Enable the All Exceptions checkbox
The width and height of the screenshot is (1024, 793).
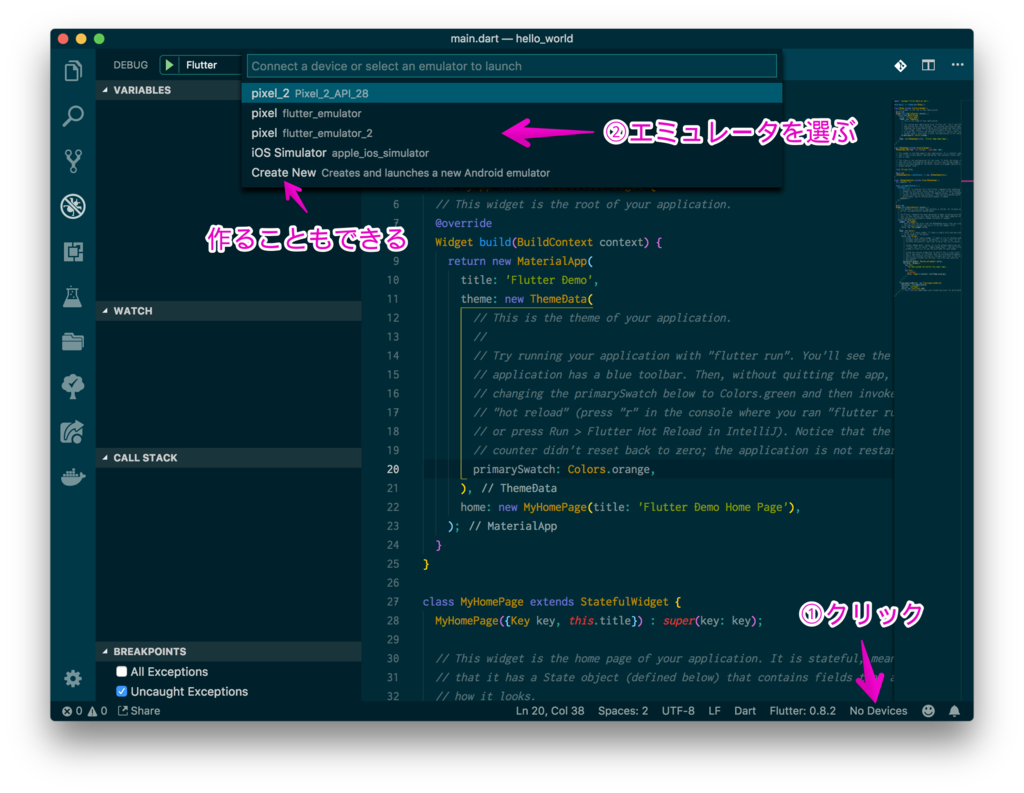pyautogui.click(x=121, y=672)
